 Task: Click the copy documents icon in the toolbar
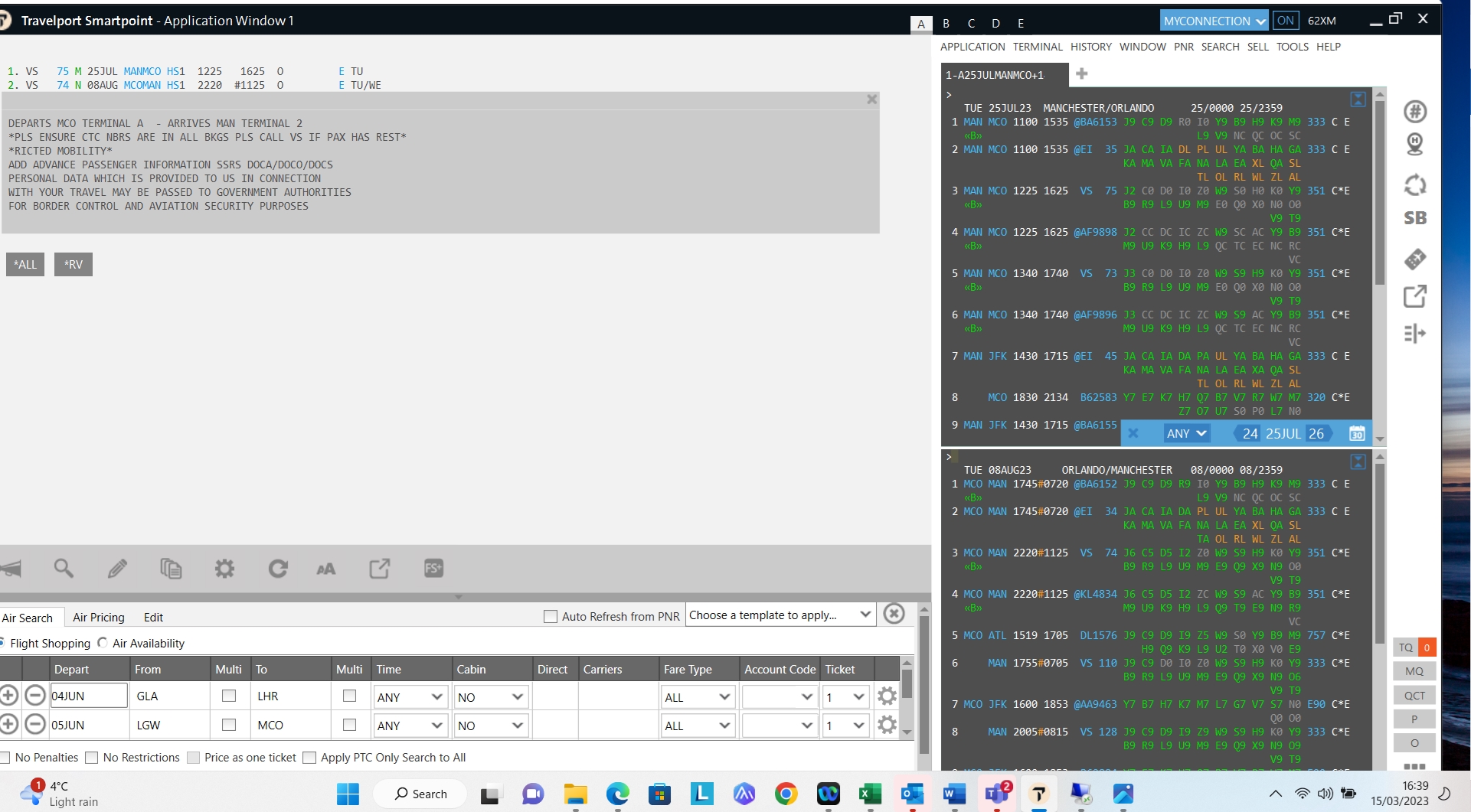(171, 569)
